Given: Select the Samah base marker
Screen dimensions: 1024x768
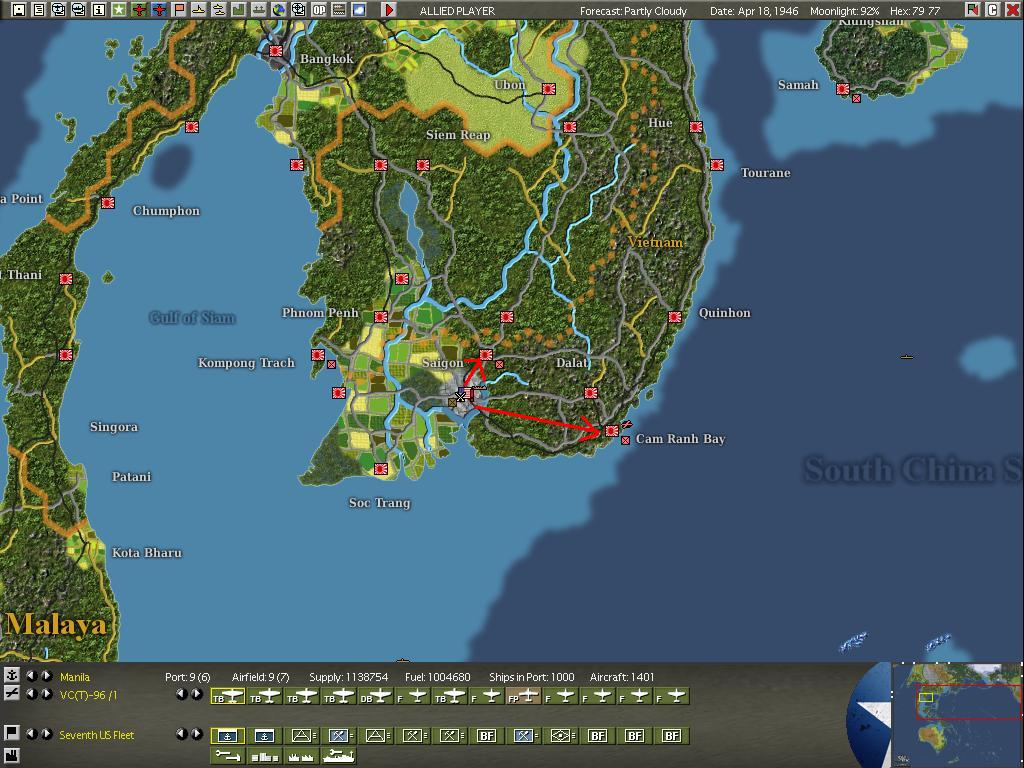Looking at the screenshot, I should [x=842, y=89].
